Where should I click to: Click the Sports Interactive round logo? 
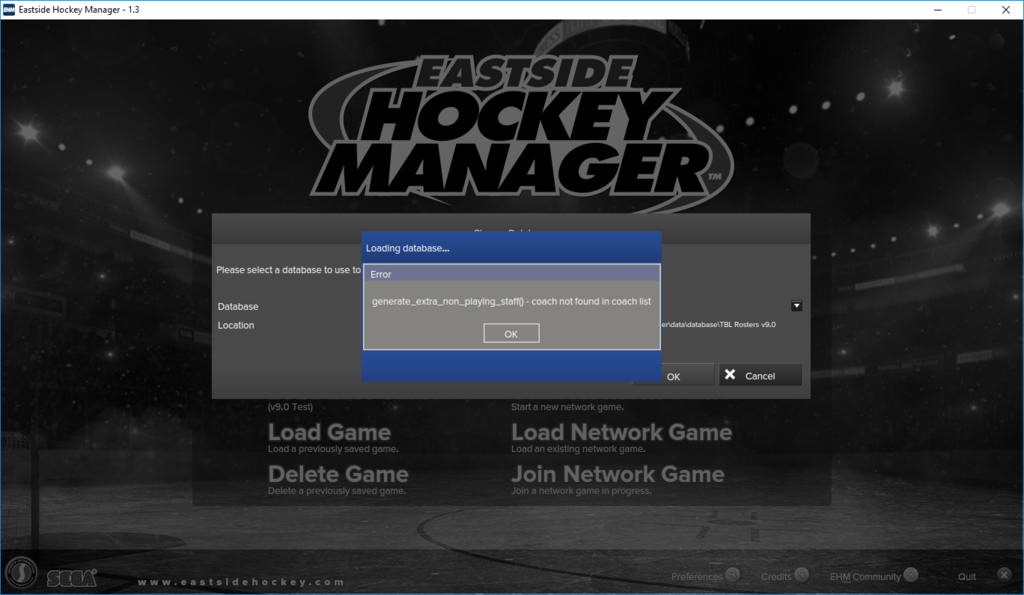click(22, 573)
